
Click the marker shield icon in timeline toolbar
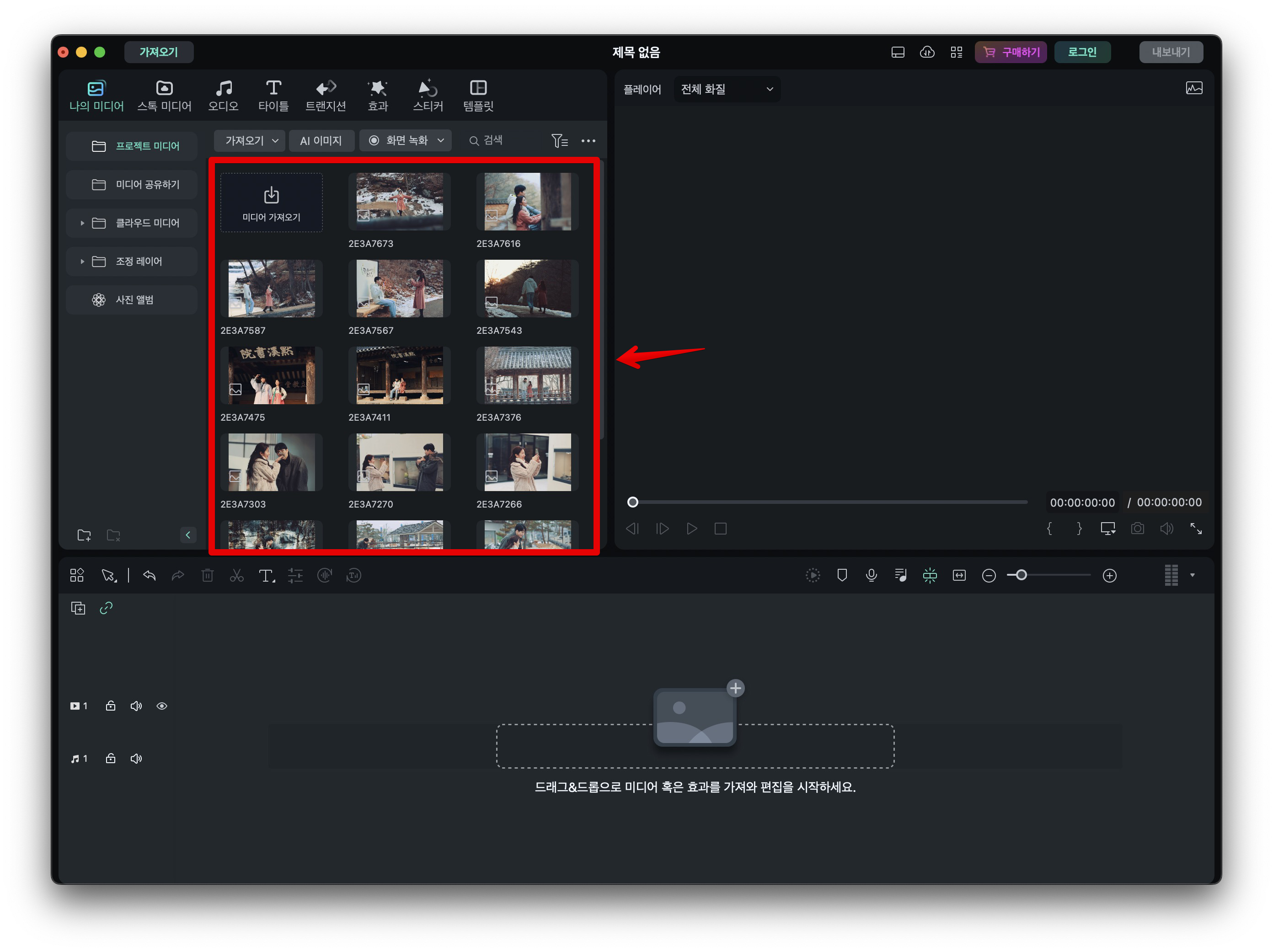click(x=842, y=576)
